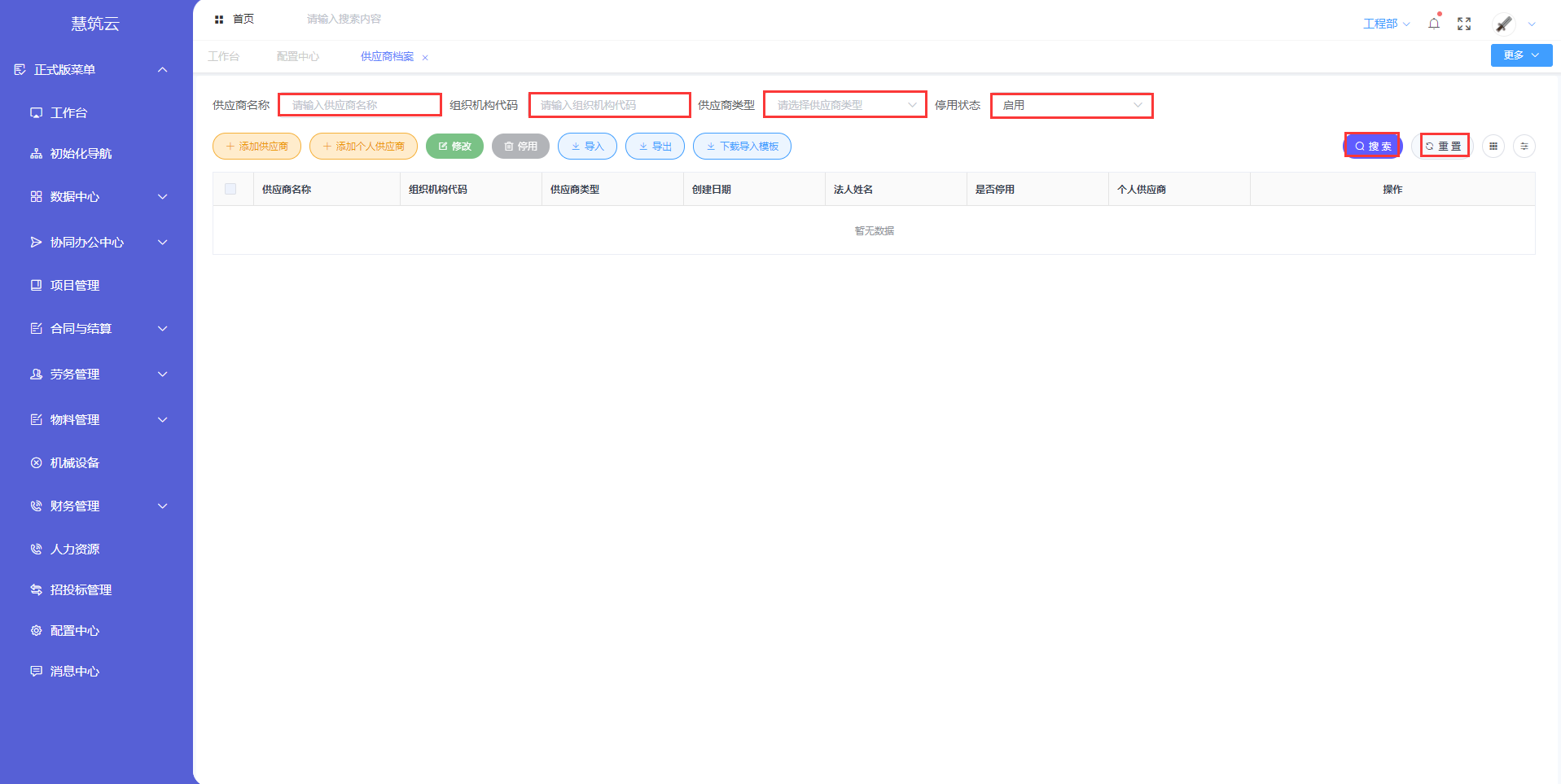The image size is (1561, 784).
Task: Click the home grid icon
Action: tap(219, 20)
